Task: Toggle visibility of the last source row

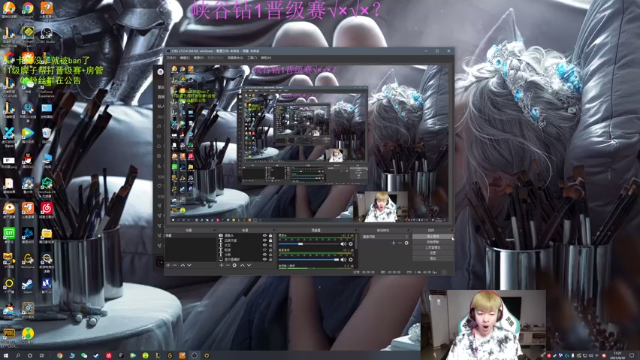Action: [264, 259]
